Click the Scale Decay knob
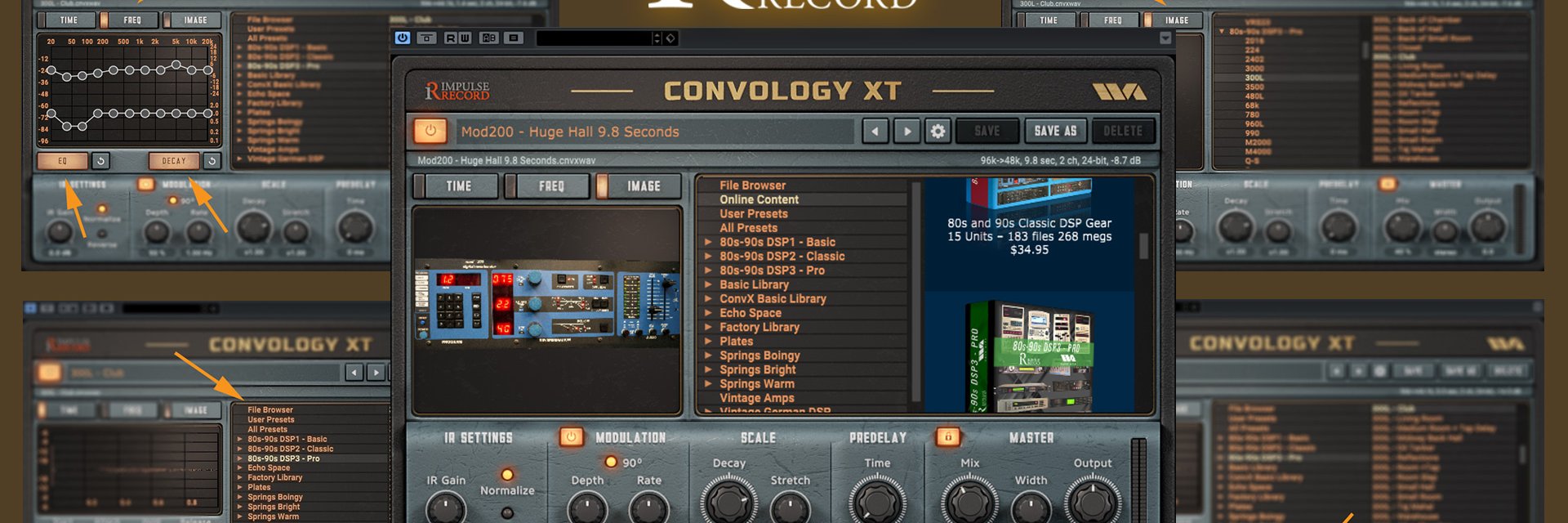The image size is (1568, 523). tap(728, 503)
